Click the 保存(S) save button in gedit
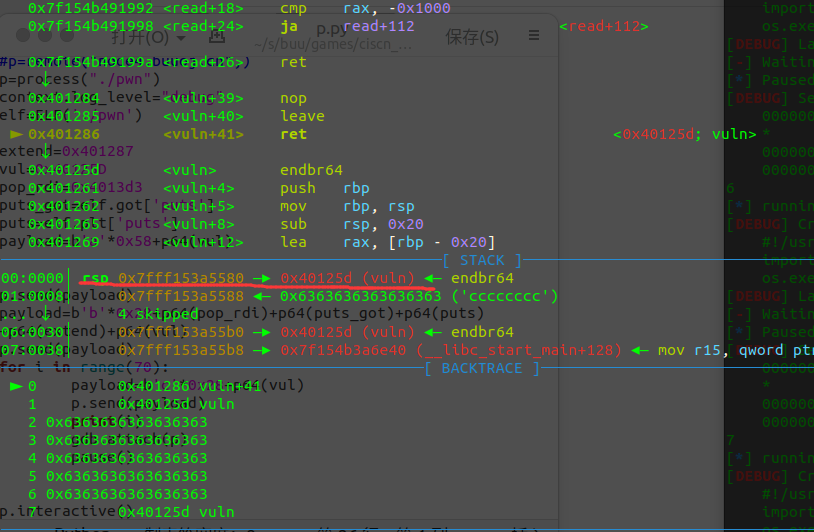 [x=472, y=37]
